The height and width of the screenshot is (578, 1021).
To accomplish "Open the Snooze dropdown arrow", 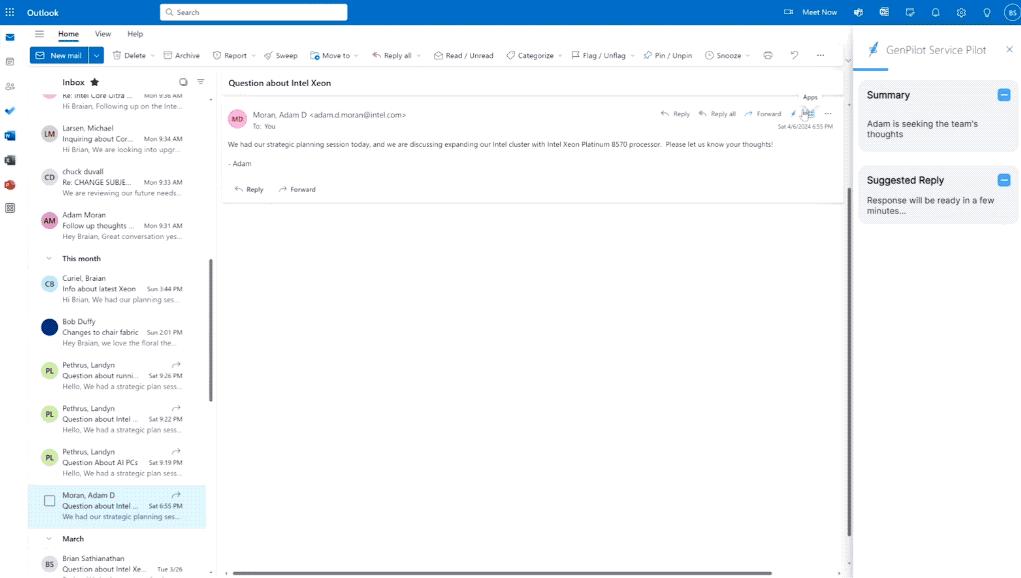I will pyautogui.click(x=748, y=56).
